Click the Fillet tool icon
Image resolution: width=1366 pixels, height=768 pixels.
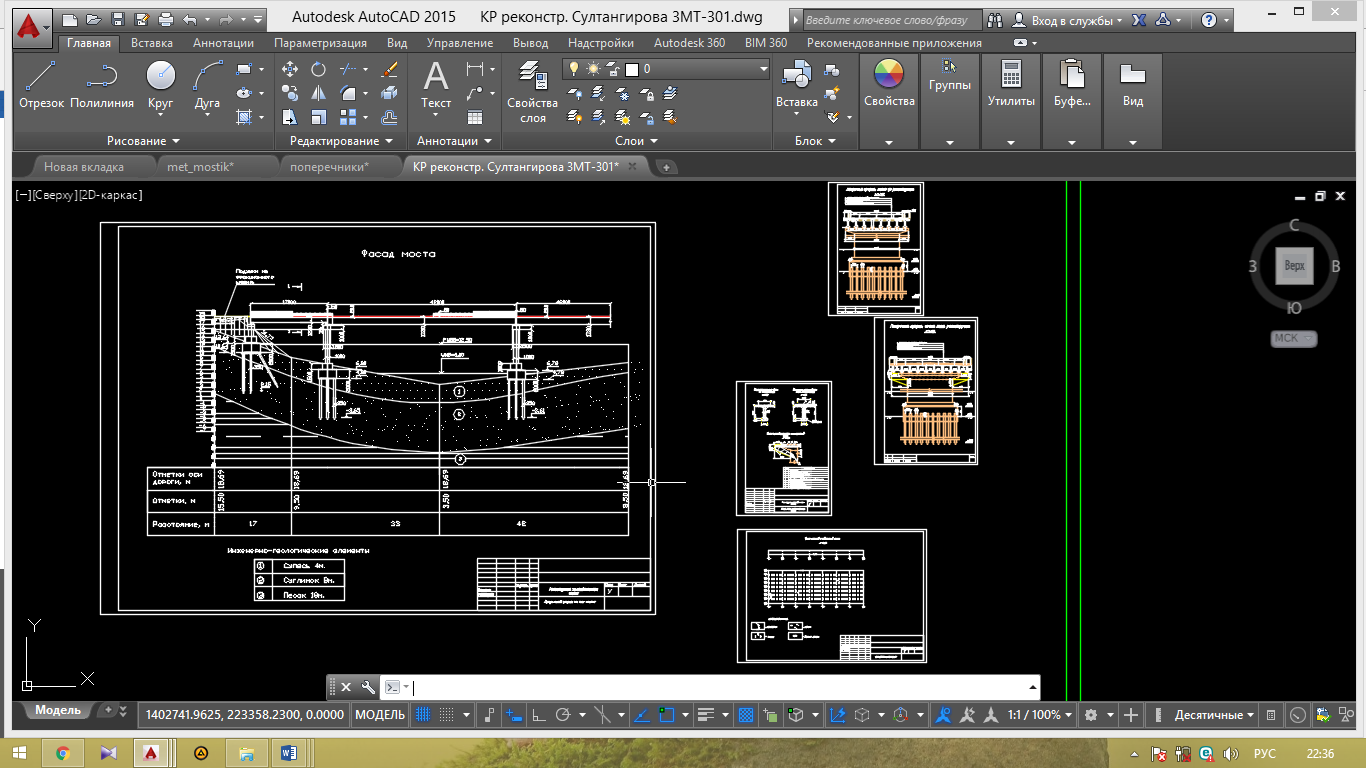pyautogui.click(x=348, y=93)
